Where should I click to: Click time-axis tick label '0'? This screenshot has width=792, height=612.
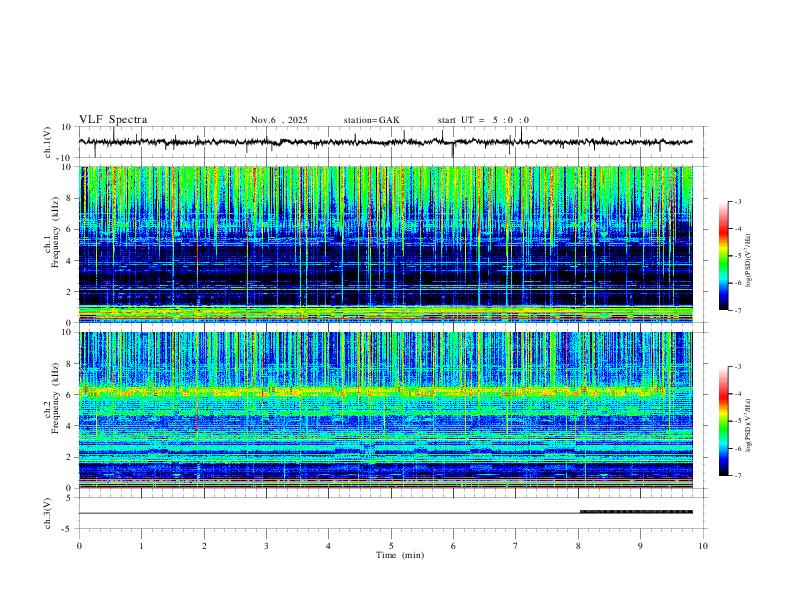[x=79, y=546]
